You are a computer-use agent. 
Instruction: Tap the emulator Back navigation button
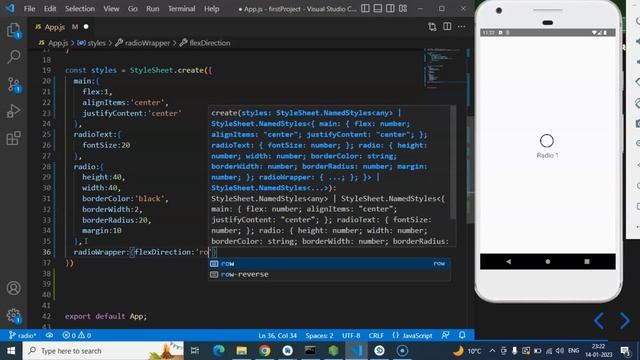(x=508, y=262)
